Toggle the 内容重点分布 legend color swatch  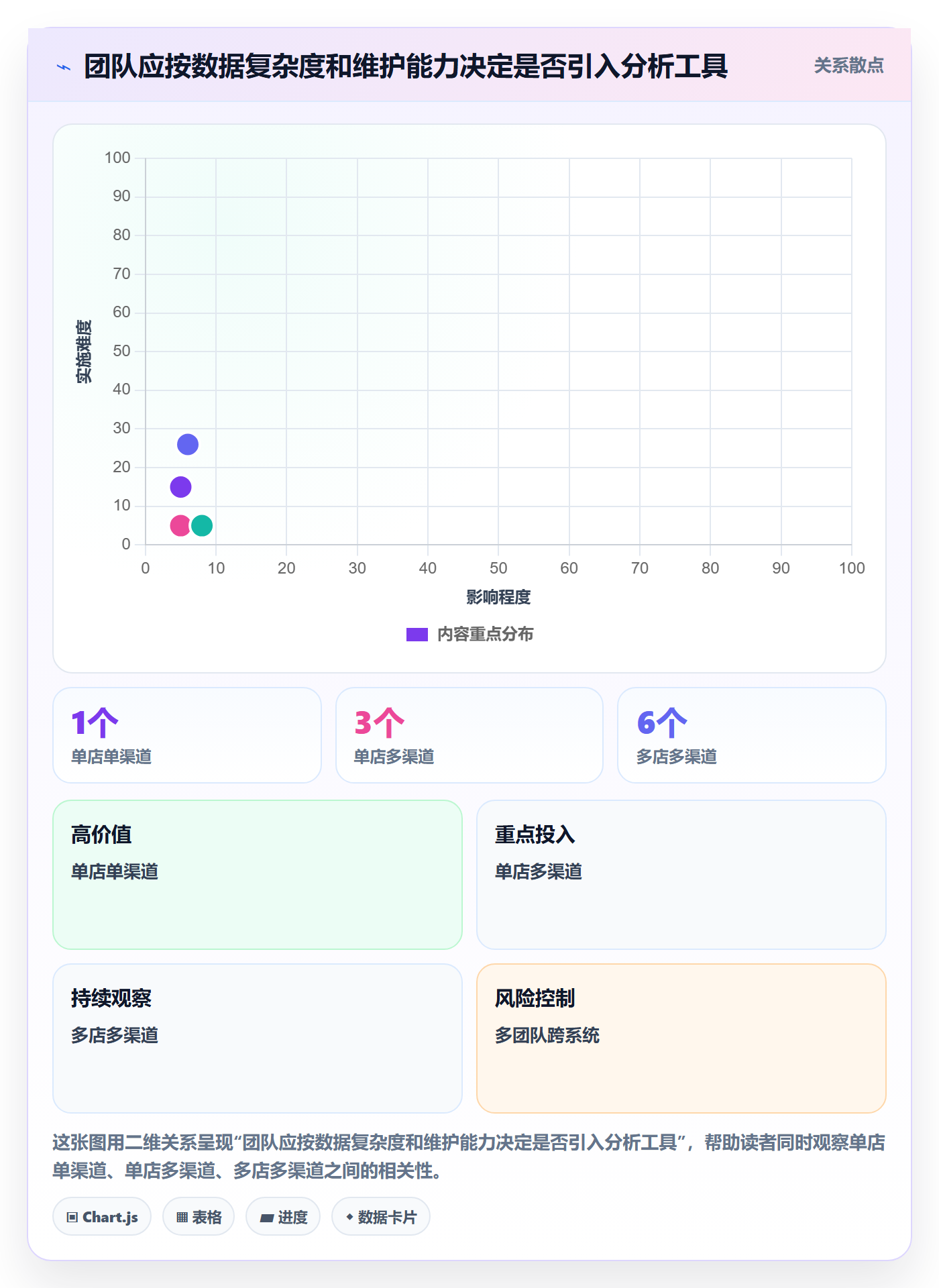(417, 635)
